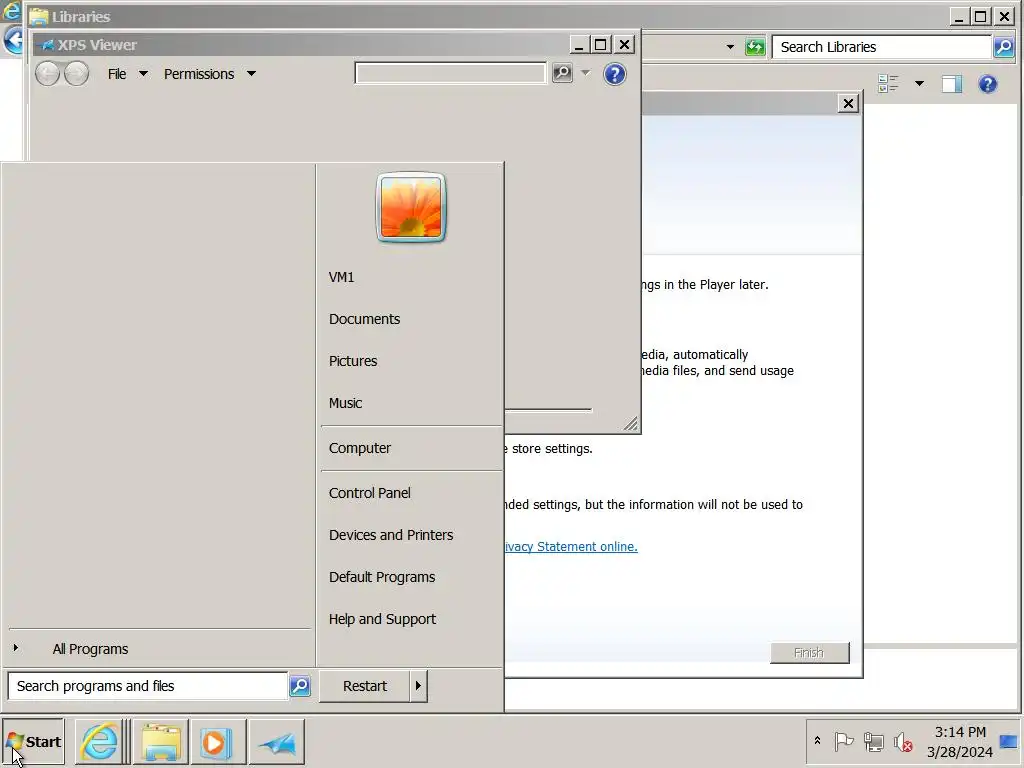The width and height of the screenshot is (1024, 768).
Task: Click the XPS Viewer search text field
Action: pyautogui.click(x=450, y=73)
